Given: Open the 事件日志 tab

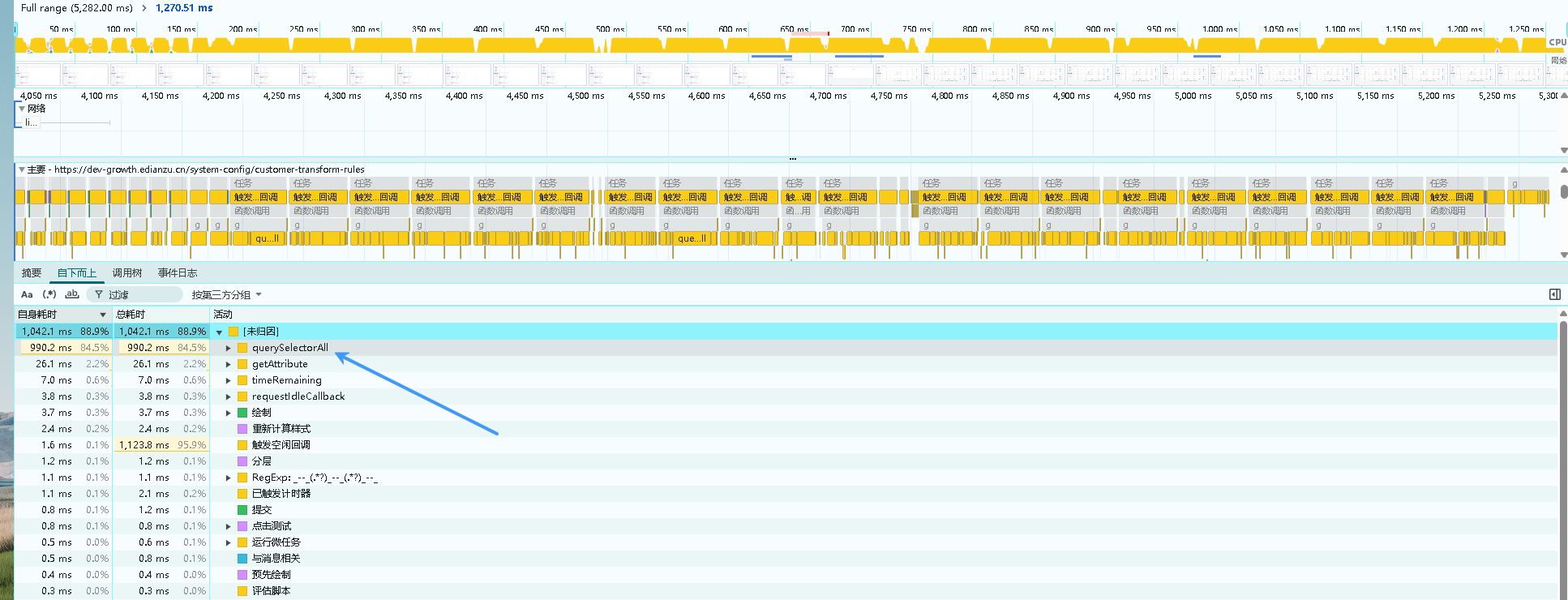Looking at the screenshot, I should click(178, 273).
